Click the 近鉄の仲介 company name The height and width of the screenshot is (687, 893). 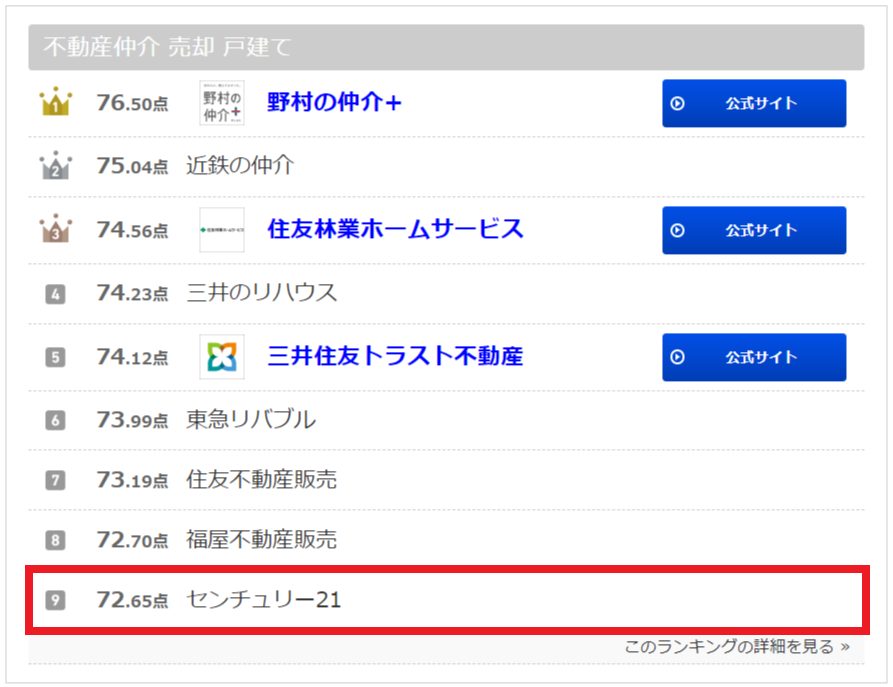[240, 165]
